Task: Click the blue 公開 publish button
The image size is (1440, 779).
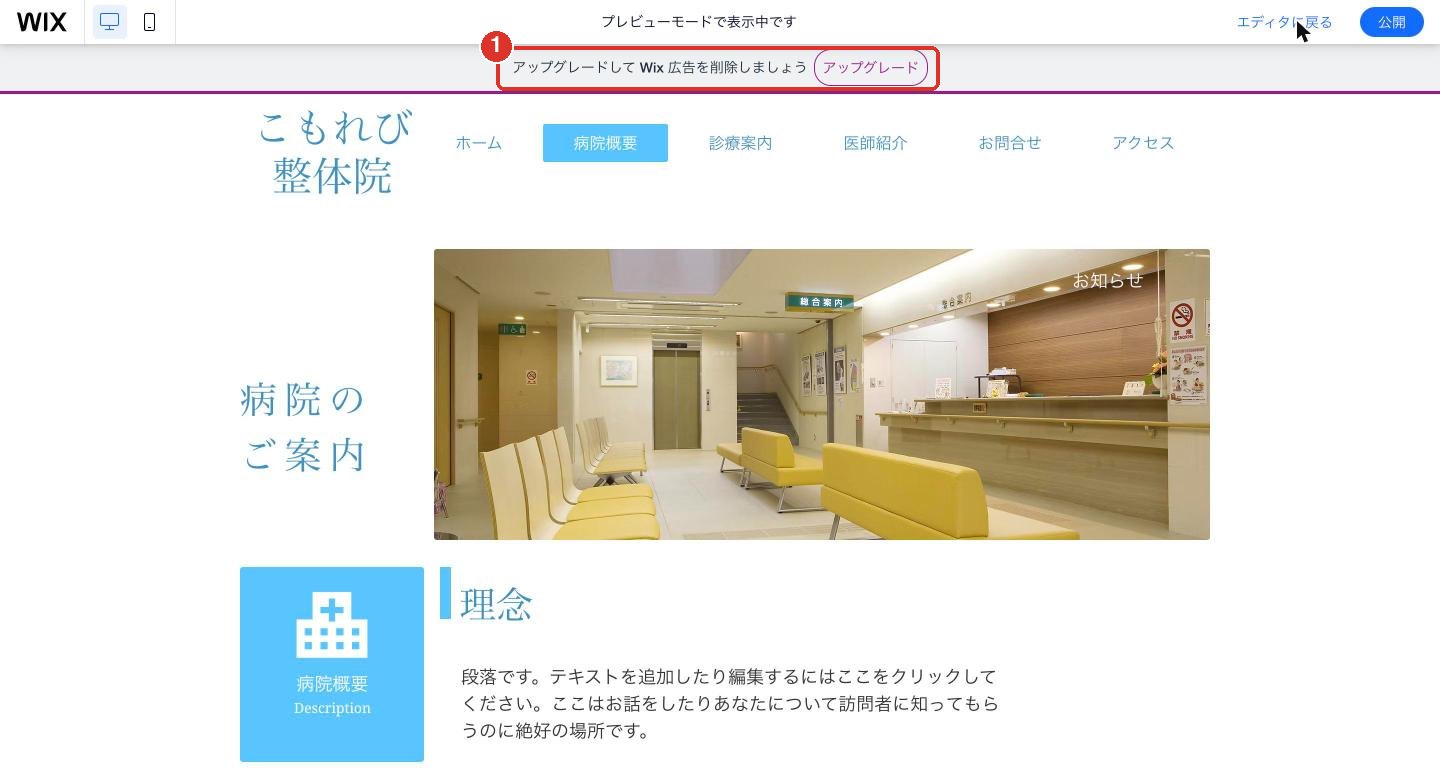Action: (x=1391, y=22)
